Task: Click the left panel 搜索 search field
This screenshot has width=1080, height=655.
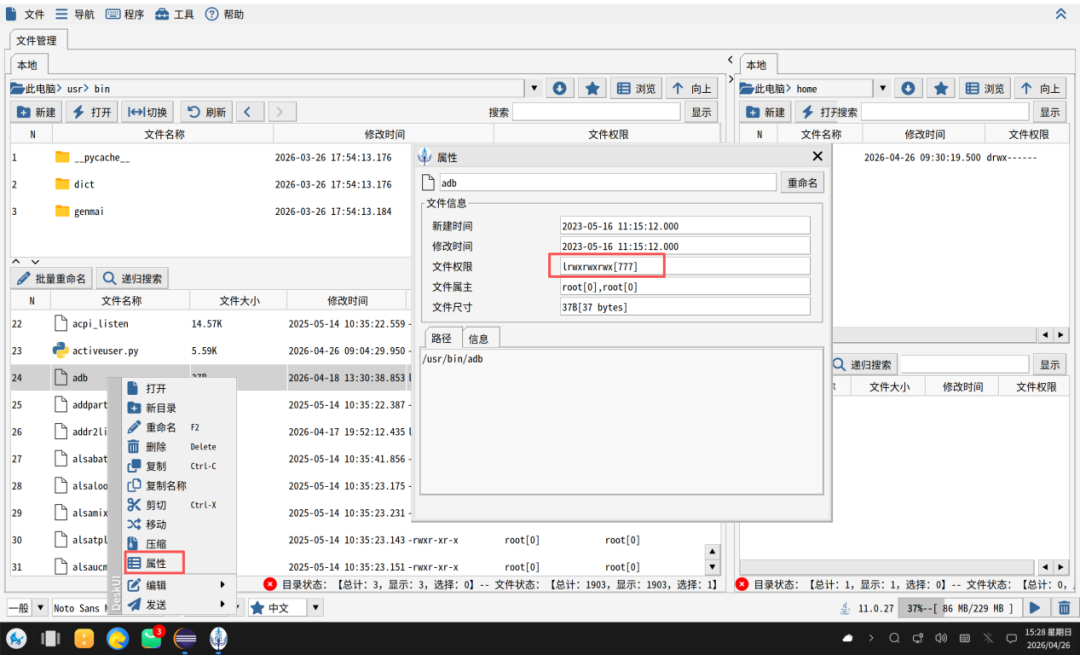Action: (x=596, y=112)
